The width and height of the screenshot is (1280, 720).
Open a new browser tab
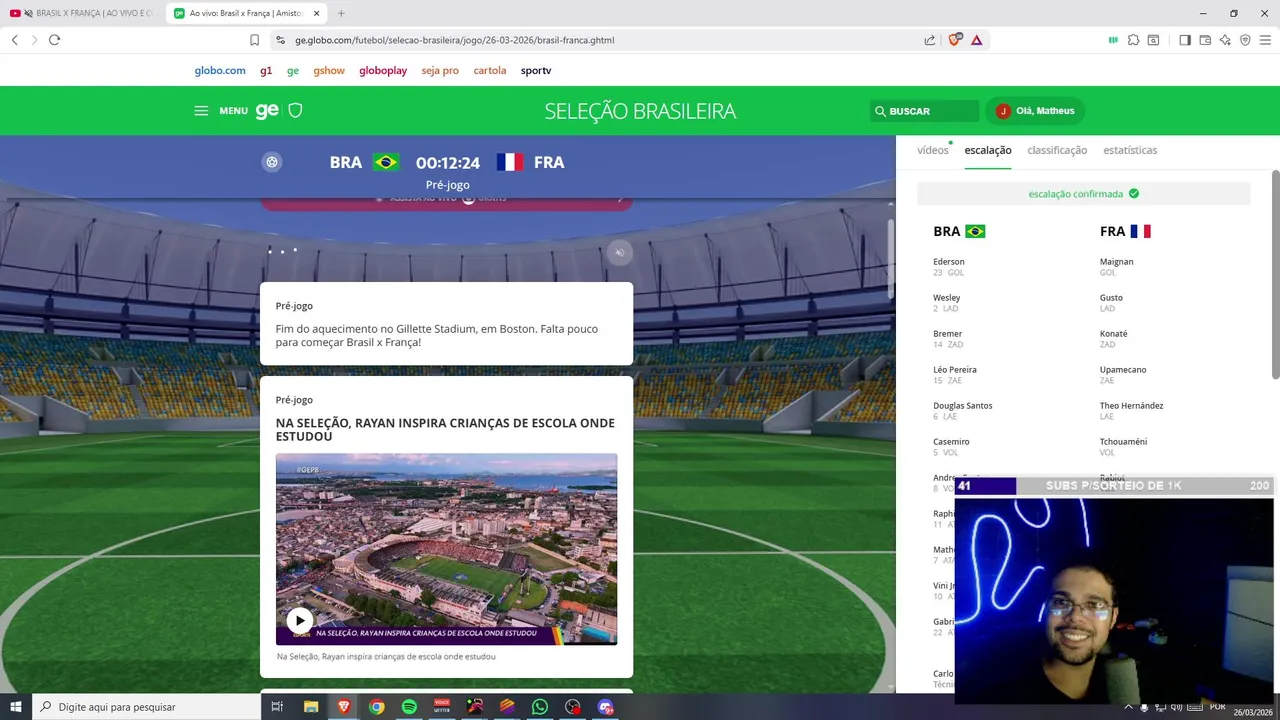341,13
